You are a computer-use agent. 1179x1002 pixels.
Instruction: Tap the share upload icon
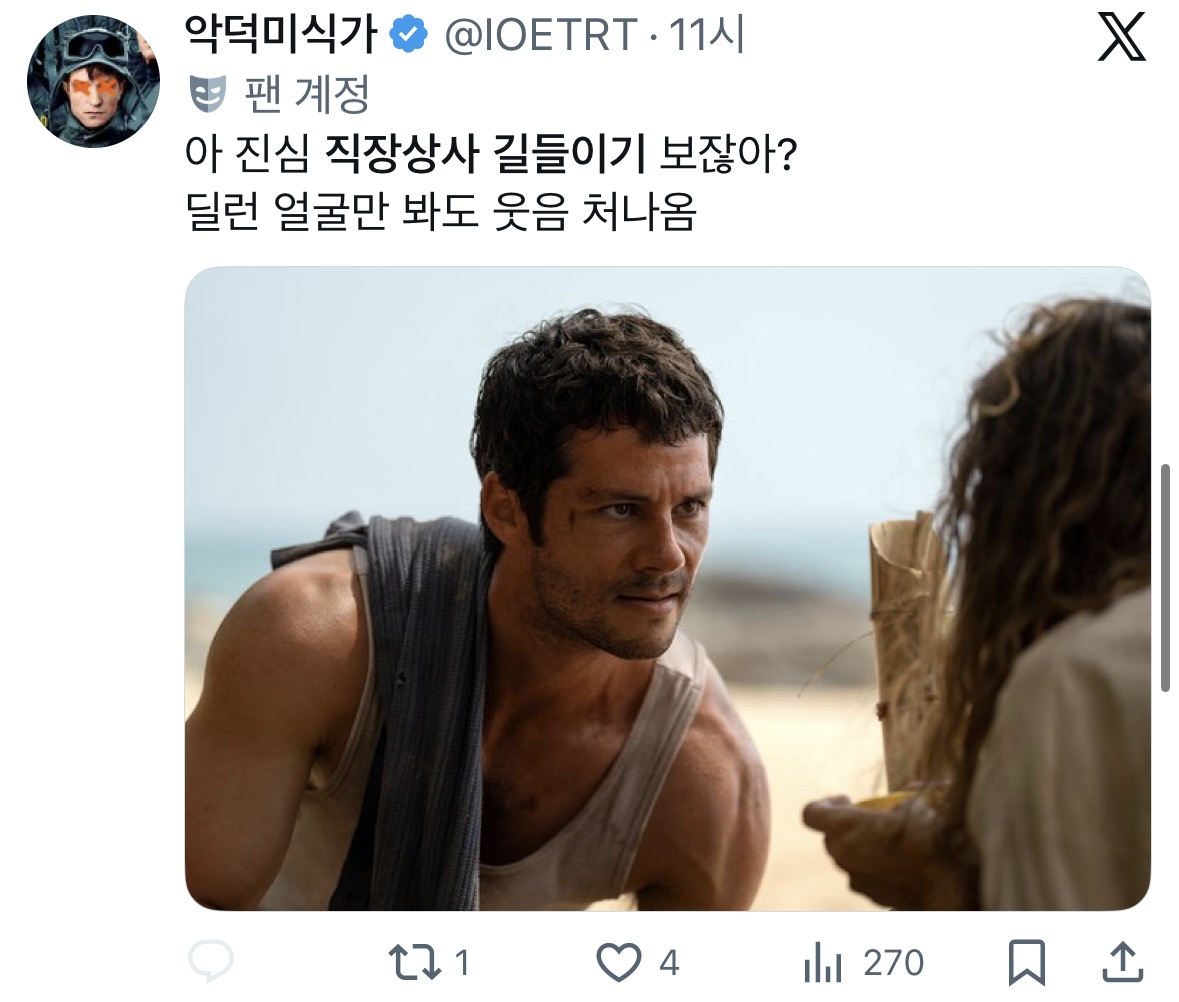[x=1123, y=962]
